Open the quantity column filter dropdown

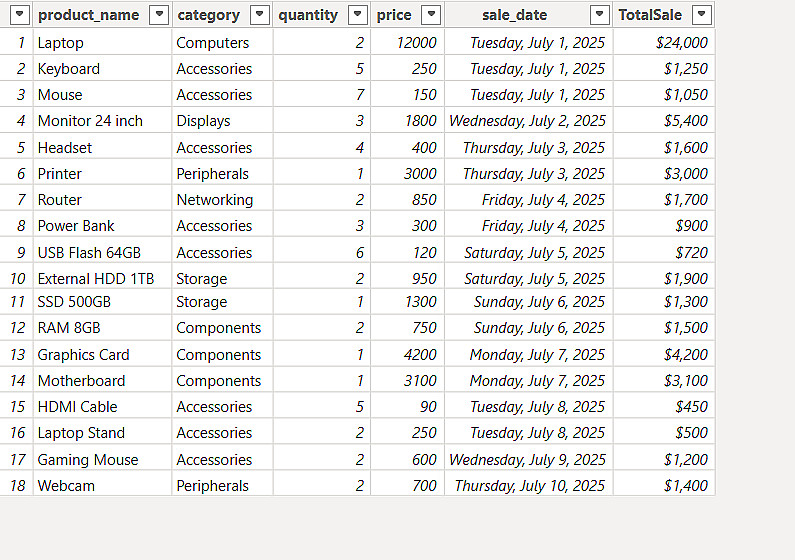pyautogui.click(x=357, y=15)
